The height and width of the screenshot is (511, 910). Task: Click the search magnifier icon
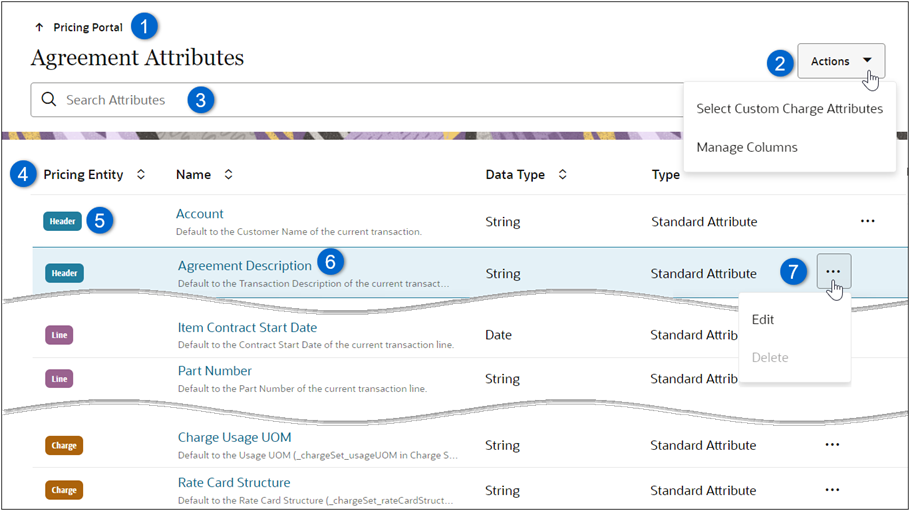[49, 99]
